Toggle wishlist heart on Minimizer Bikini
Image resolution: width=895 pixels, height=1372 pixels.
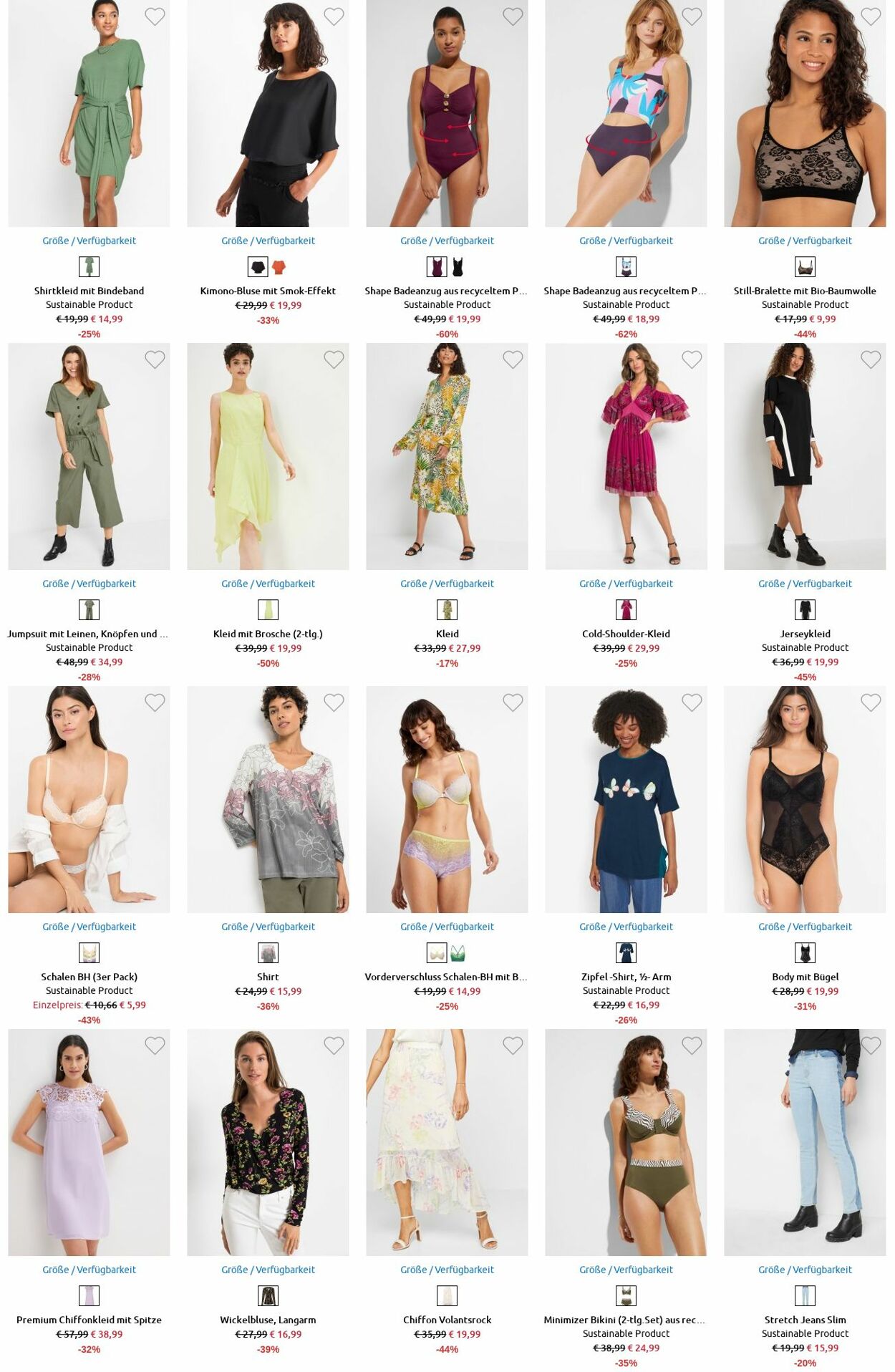692,1045
